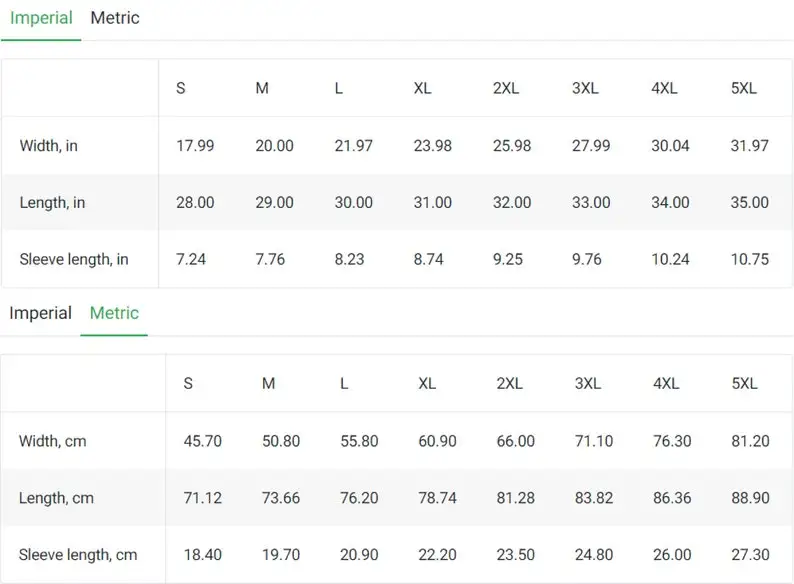Screen dimensions: 794x584
Task: Select the "Length, cm" row label
Action: click(57, 498)
